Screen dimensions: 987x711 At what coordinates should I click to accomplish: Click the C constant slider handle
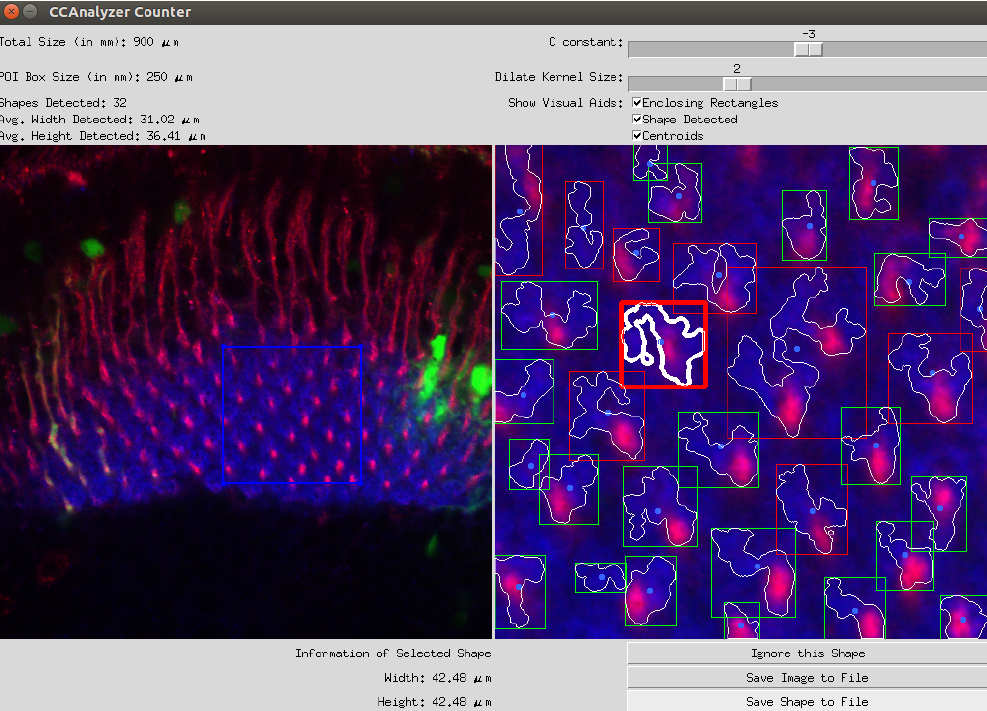808,50
